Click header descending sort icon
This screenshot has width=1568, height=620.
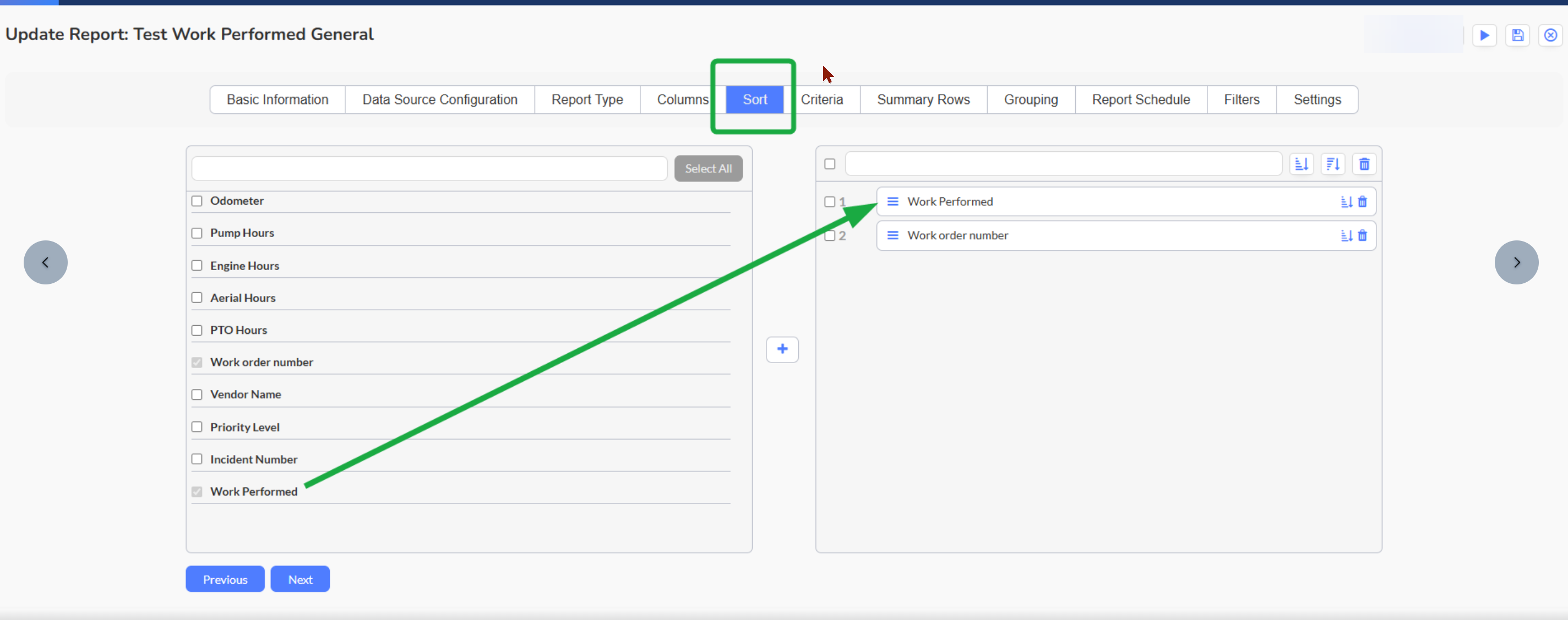1332,164
